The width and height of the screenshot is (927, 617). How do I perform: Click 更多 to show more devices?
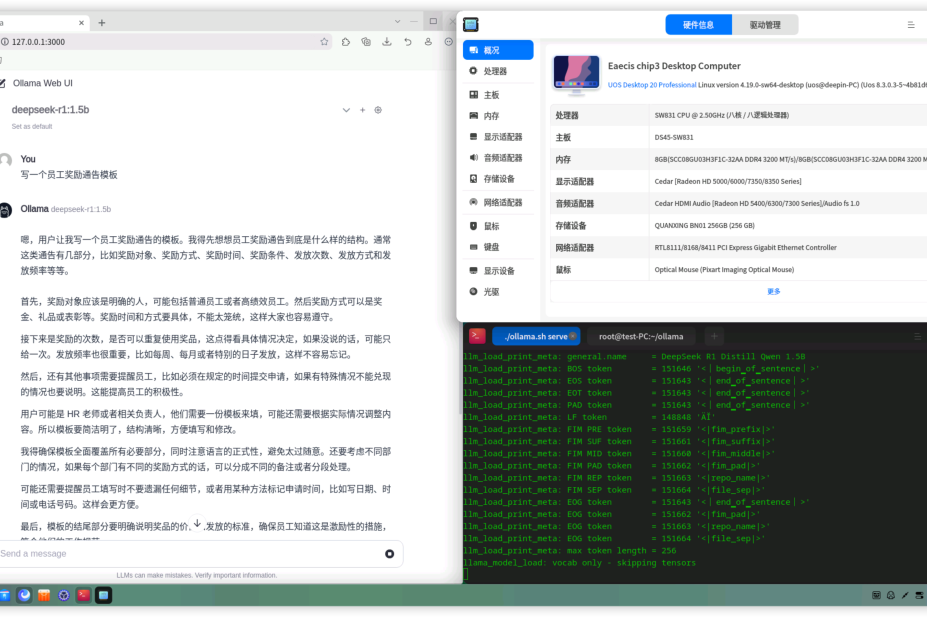(773, 291)
